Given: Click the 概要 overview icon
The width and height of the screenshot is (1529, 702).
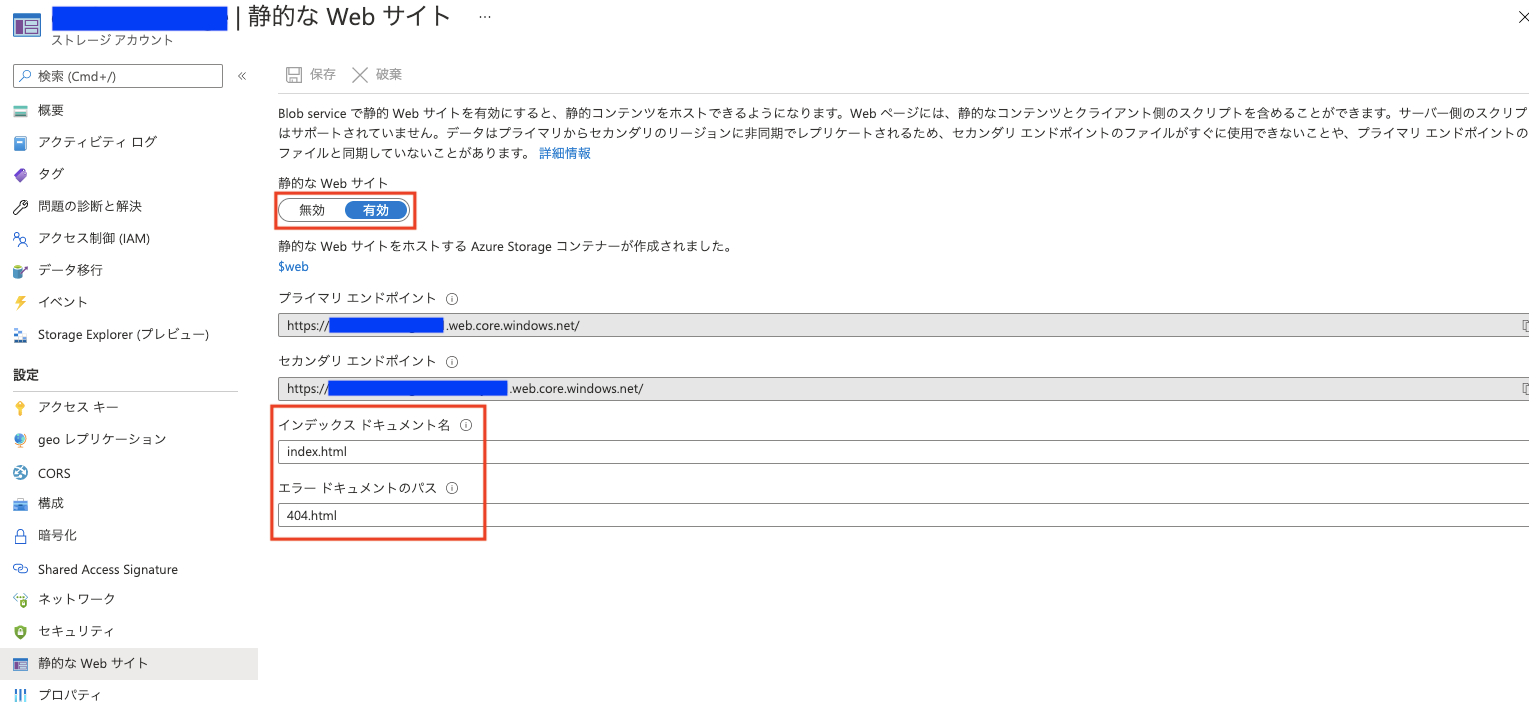Looking at the screenshot, I should click(21, 111).
